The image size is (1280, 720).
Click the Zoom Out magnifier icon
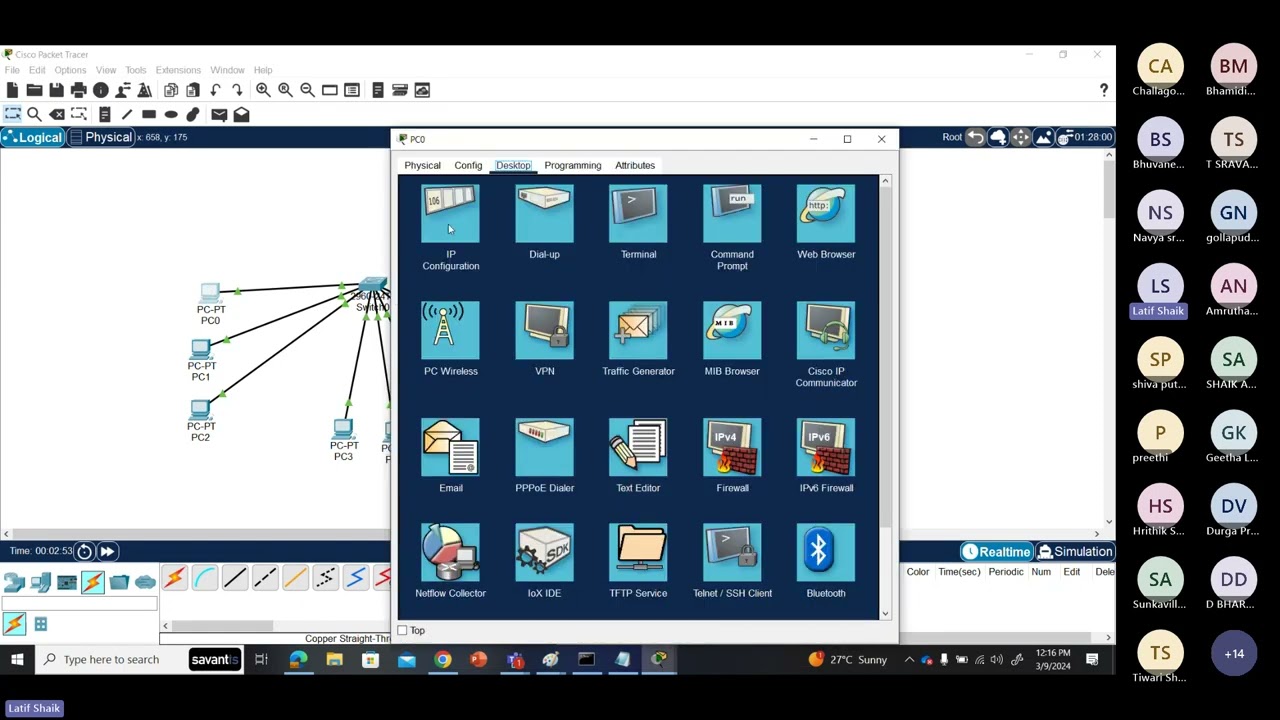click(x=307, y=90)
